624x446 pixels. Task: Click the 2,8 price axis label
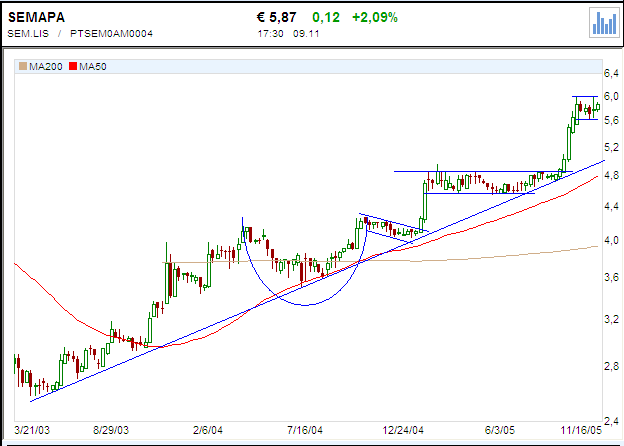612,366
